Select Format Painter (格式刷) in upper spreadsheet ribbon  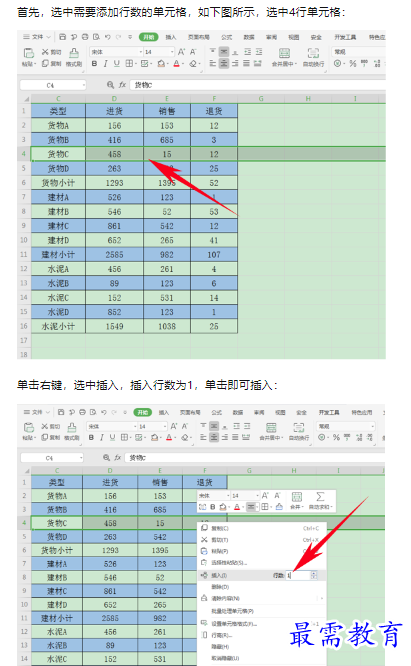click(x=74, y=57)
